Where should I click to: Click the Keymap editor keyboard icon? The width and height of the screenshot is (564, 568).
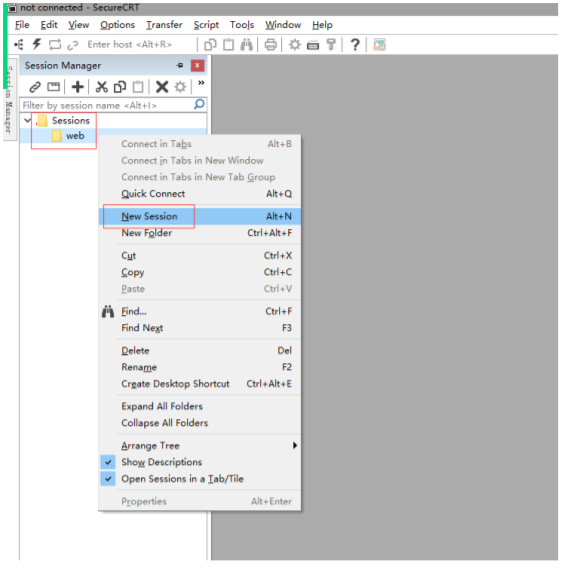click(313, 46)
